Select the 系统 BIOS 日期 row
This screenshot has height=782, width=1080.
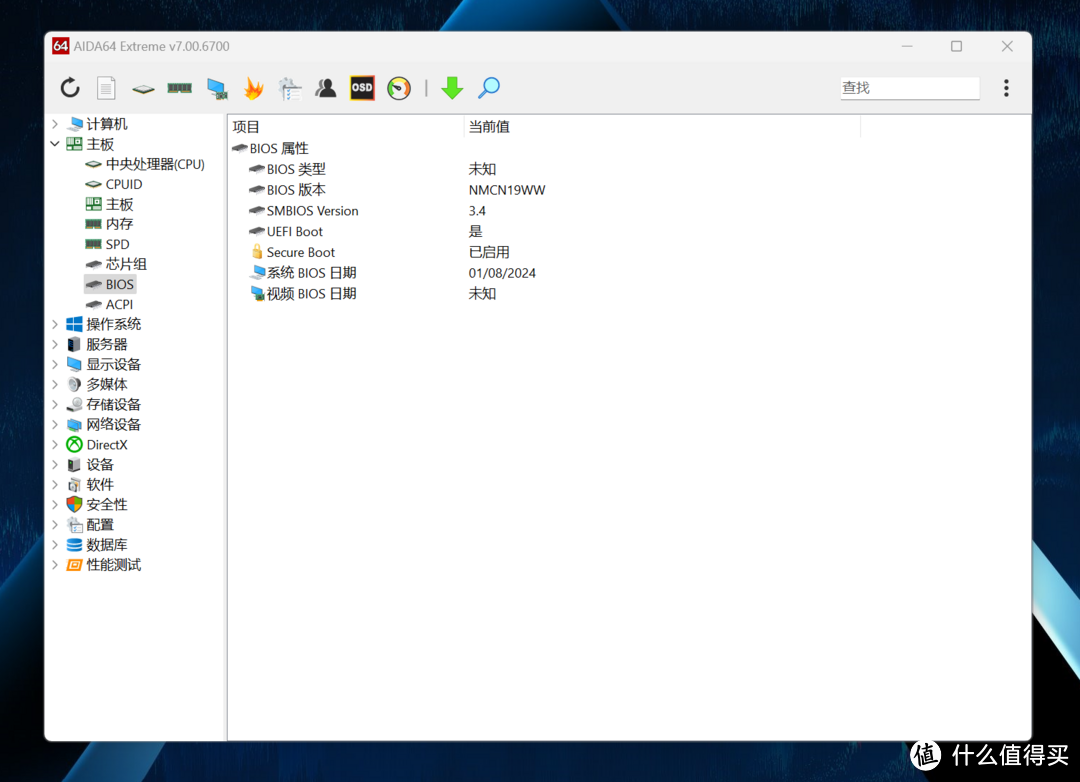[304, 273]
